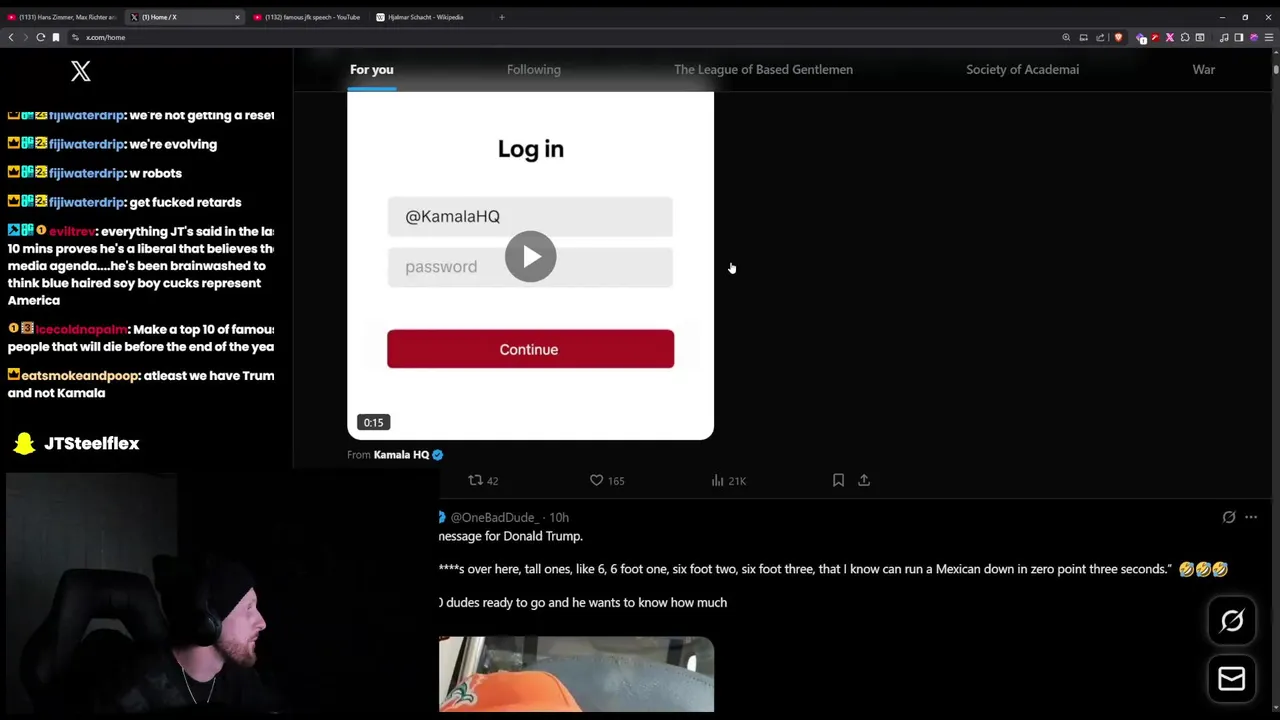Screen dimensions: 1280x720
Task: Click the x.com/home address bar
Action: (x=560, y=37)
